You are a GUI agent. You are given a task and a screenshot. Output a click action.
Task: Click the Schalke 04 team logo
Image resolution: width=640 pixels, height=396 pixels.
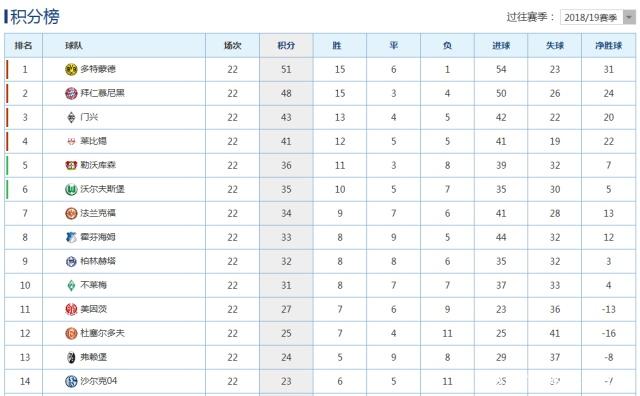pos(71,381)
